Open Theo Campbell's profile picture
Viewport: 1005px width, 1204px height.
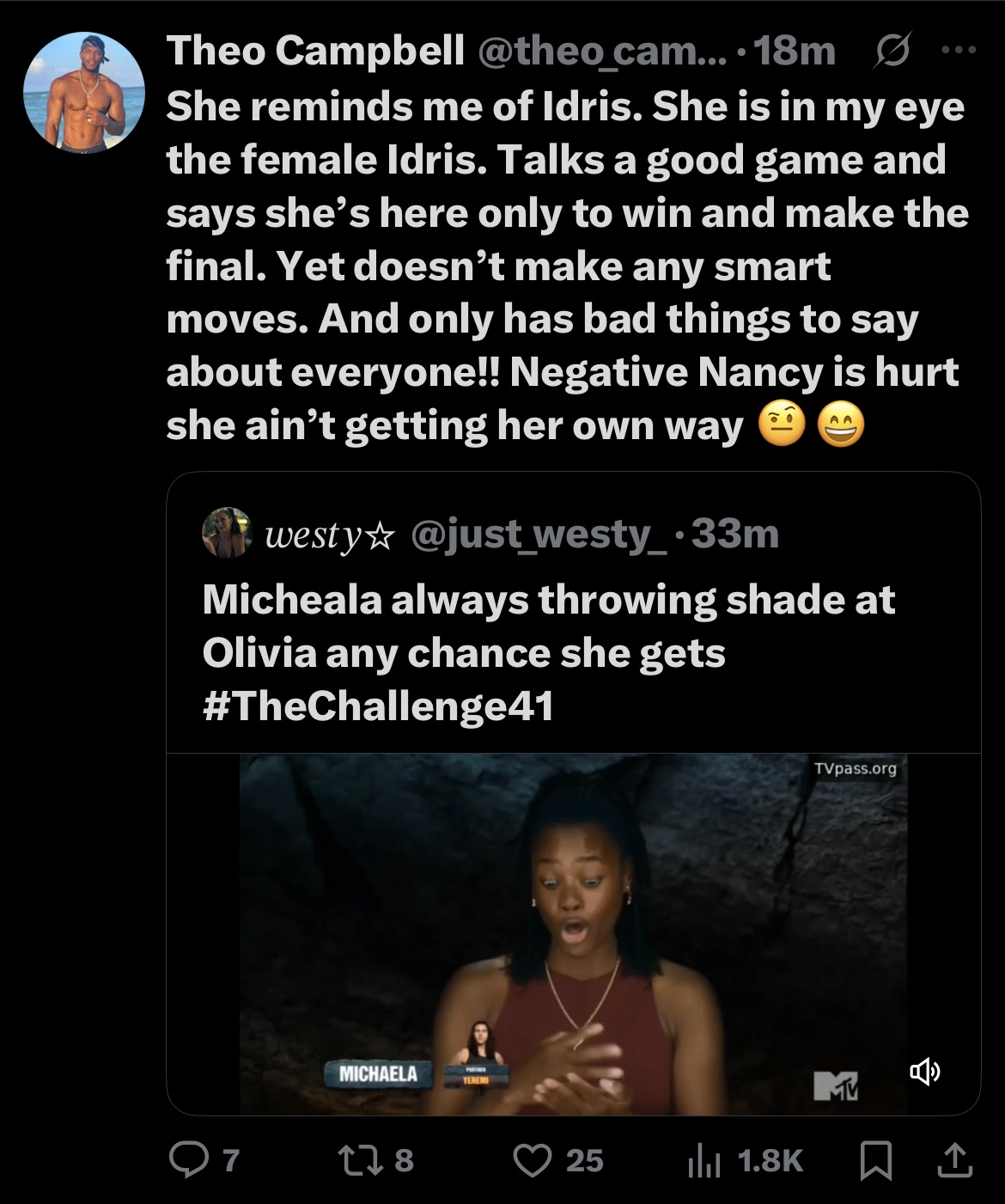click(x=84, y=93)
